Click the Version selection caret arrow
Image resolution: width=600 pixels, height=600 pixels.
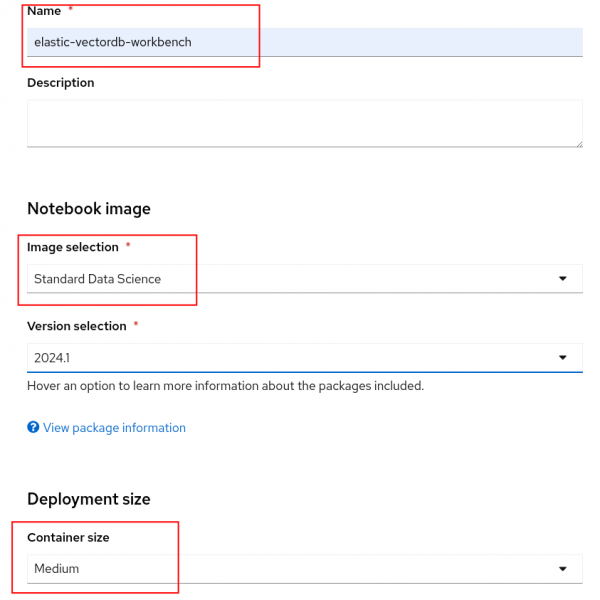coord(563,357)
